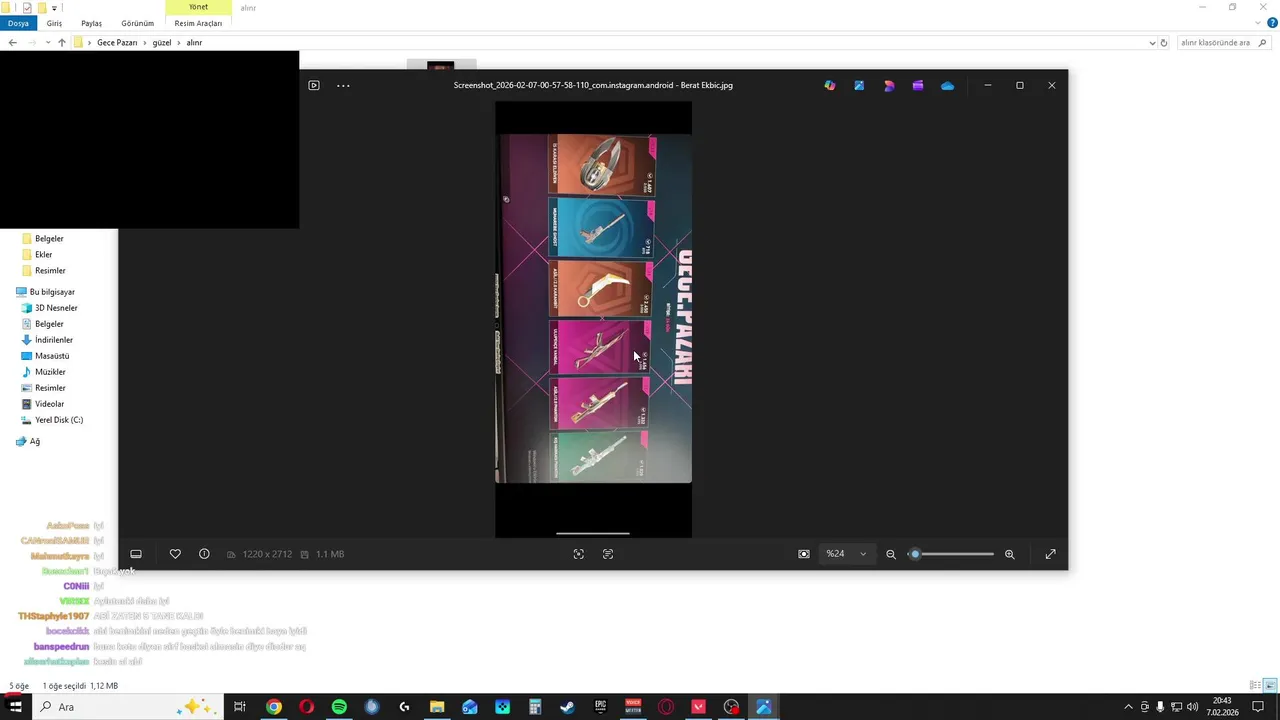The width and height of the screenshot is (1280, 720).
Task: Open Müzikler in sidebar
Action: [x=50, y=372]
